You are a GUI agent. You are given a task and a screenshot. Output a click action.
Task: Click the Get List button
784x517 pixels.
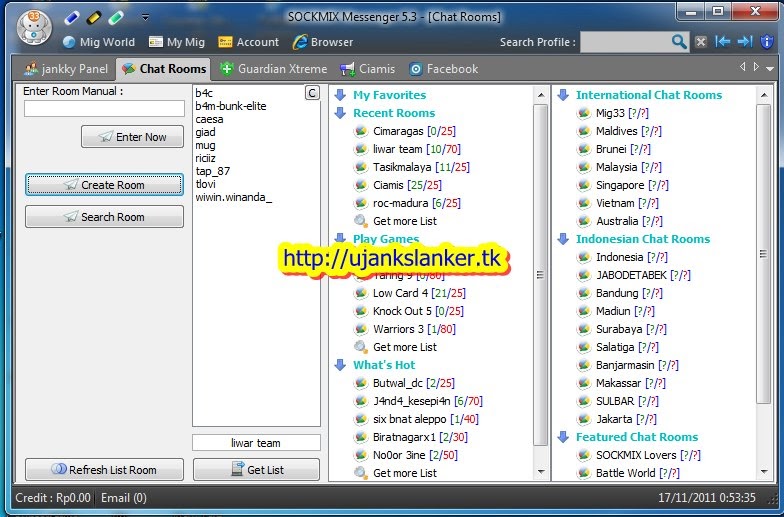point(256,470)
